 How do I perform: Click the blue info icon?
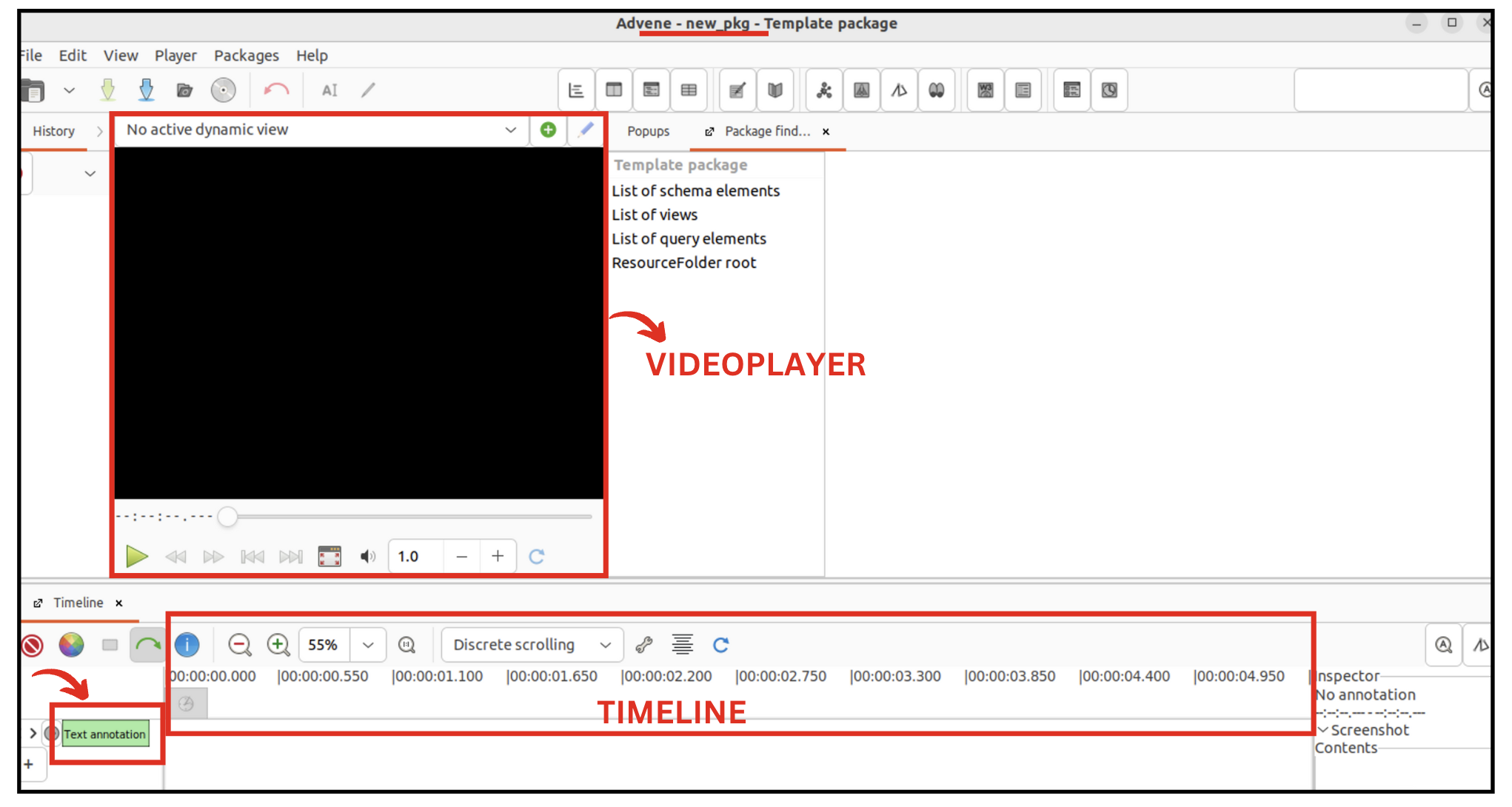[x=187, y=645]
